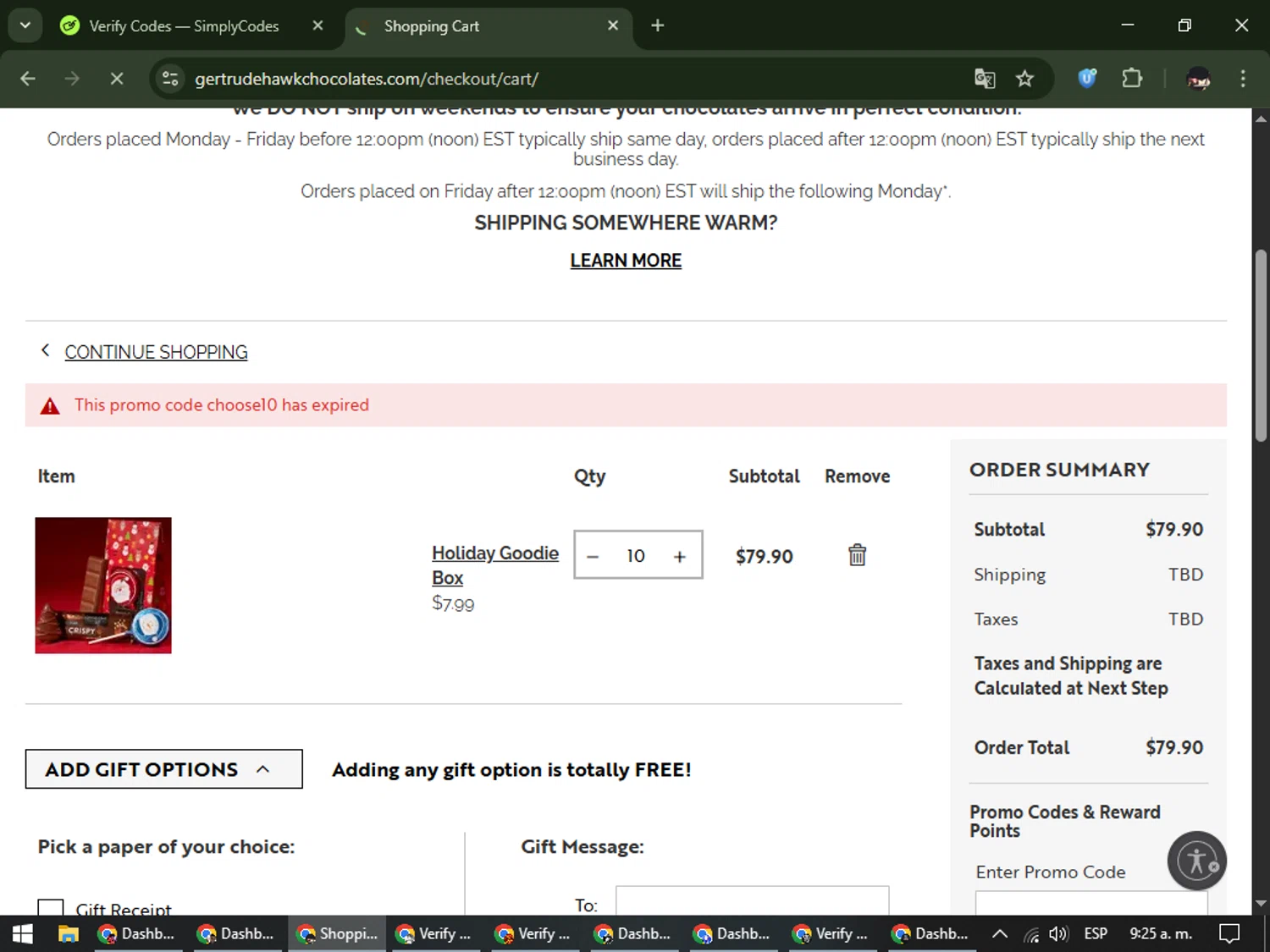Open File Explorer from the taskbar

(69, 933)
